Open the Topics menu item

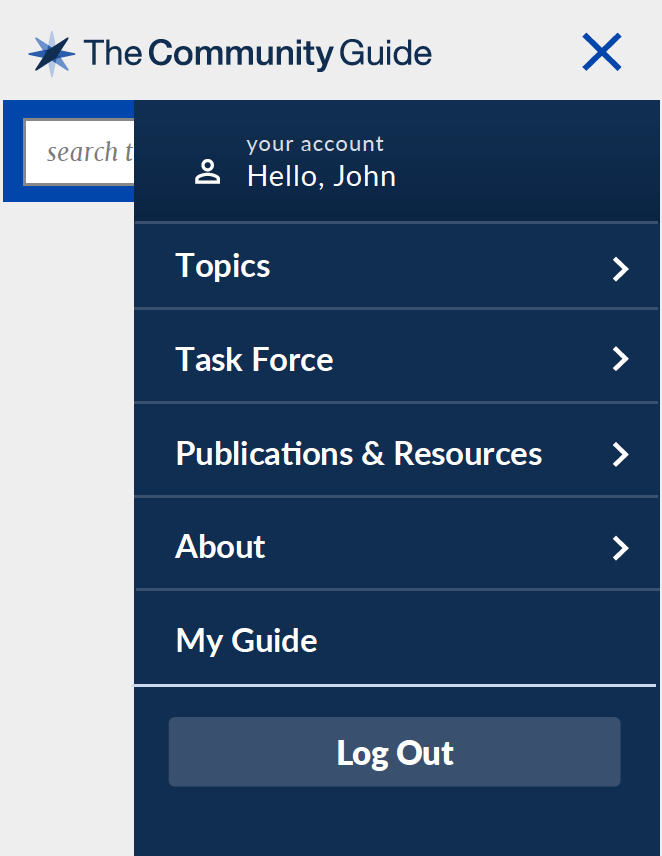pos(396,266)
